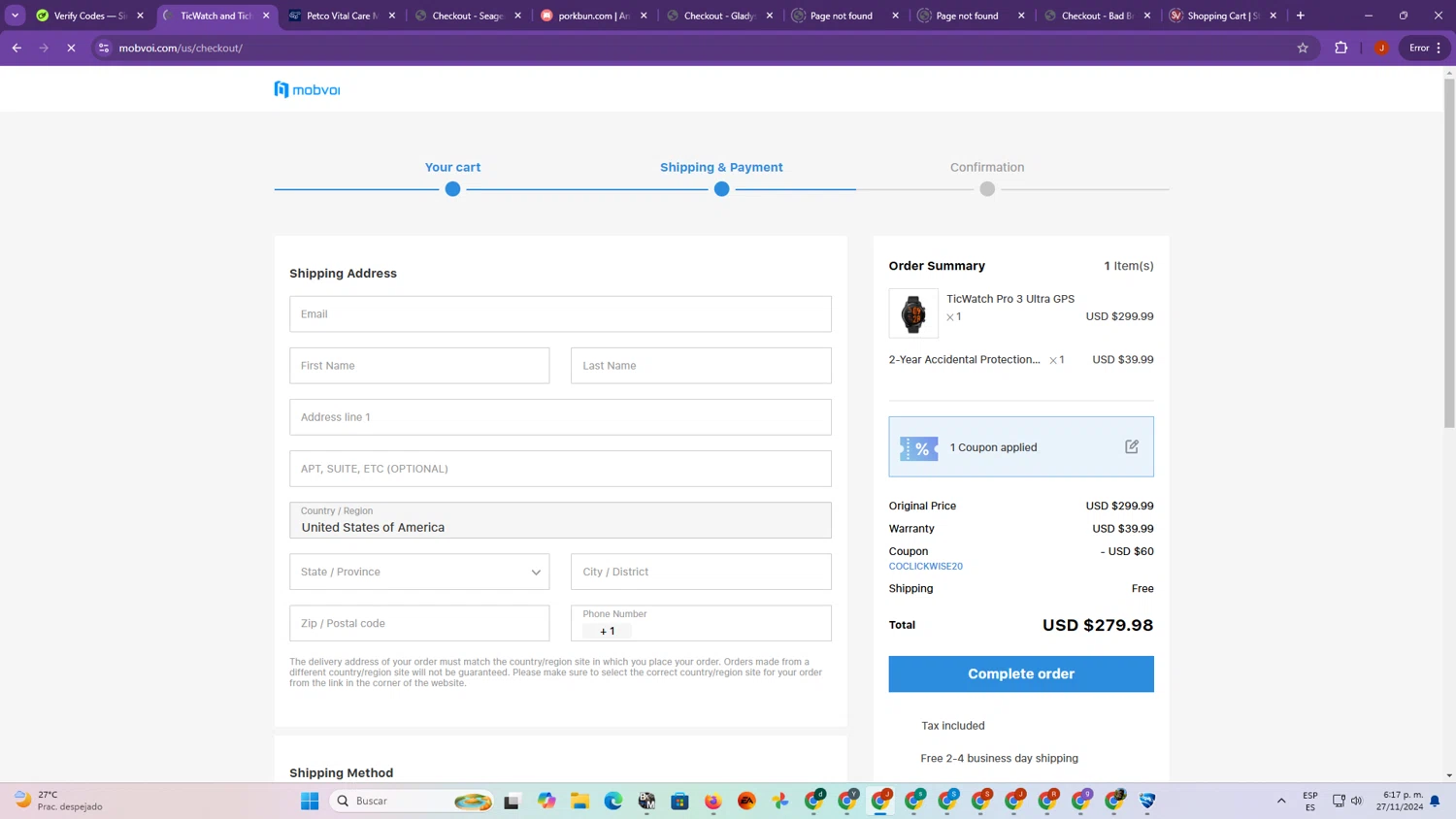
Task: Click the Complete order button
Action: tap(1021, 673)
